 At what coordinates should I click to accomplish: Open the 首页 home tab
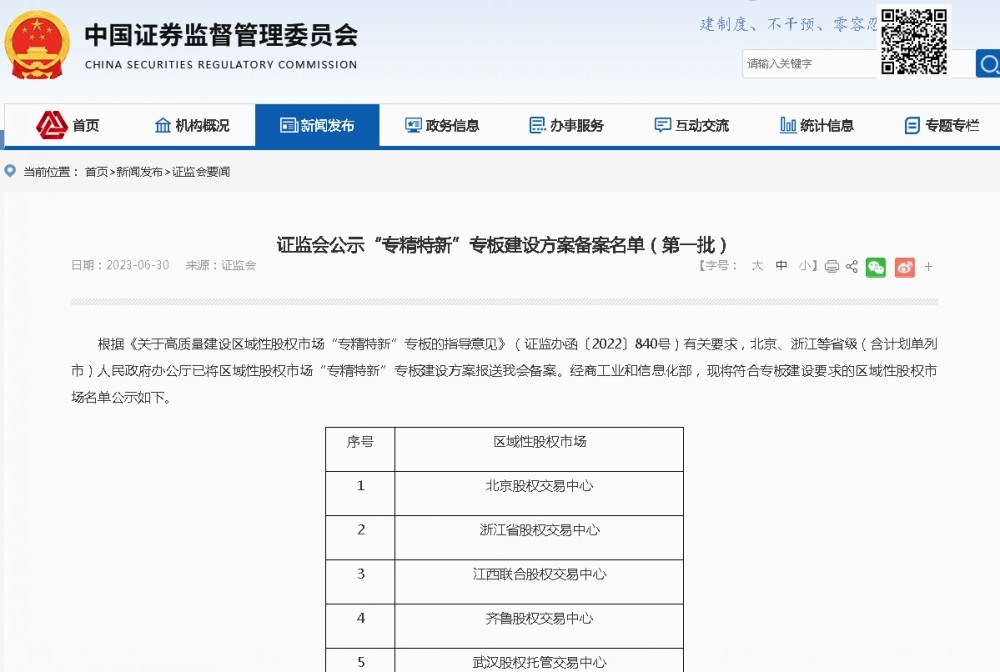coord(68,125)
